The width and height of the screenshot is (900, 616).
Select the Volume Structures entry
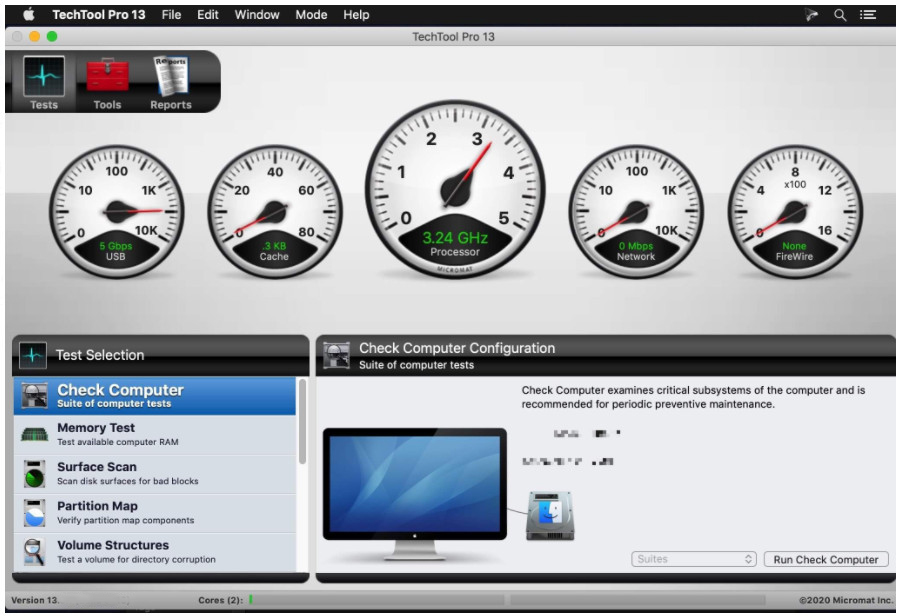point(154,552)
